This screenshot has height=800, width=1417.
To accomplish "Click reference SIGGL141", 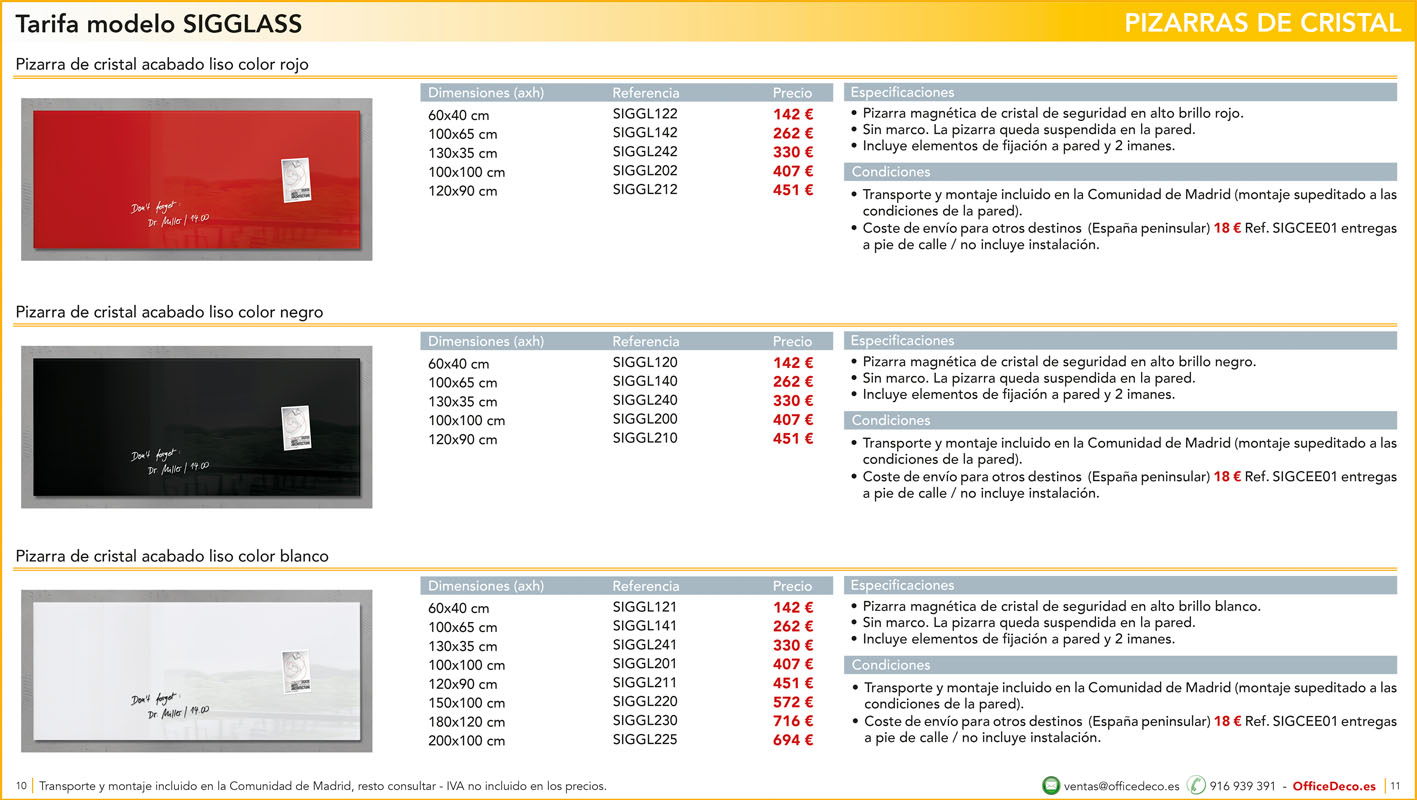I will click(x=645, y=626).
